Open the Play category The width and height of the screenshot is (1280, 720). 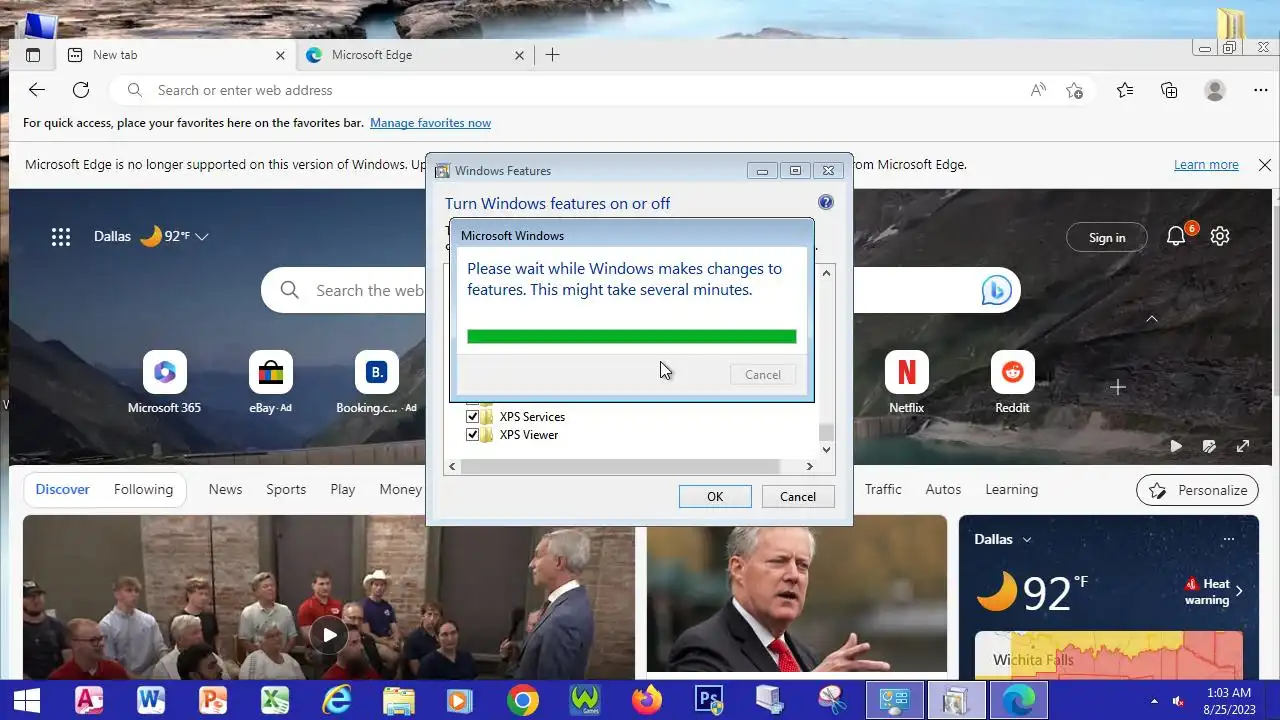(343, 489)
